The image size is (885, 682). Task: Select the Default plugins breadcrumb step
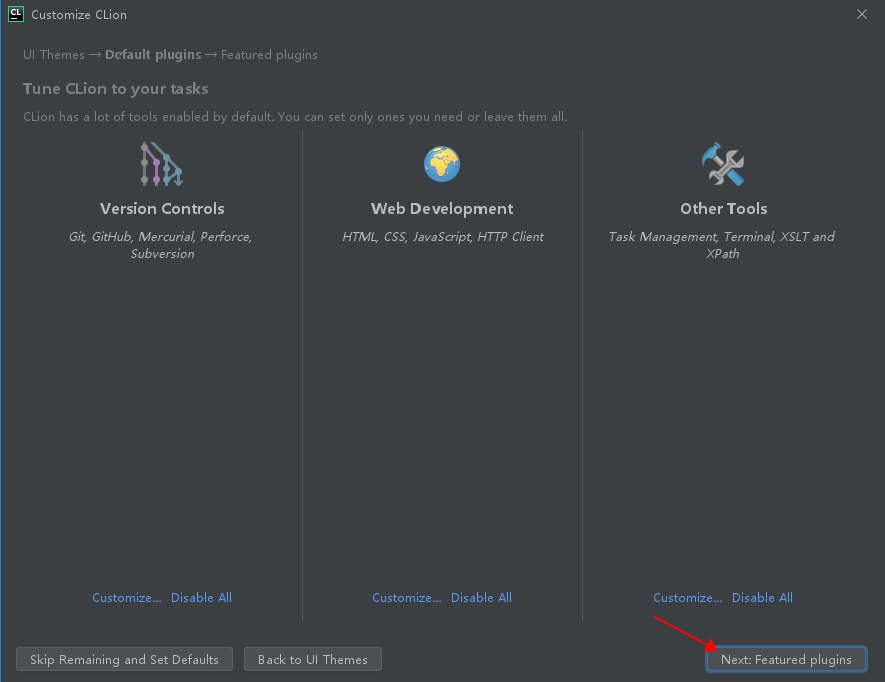click(153, 55)
